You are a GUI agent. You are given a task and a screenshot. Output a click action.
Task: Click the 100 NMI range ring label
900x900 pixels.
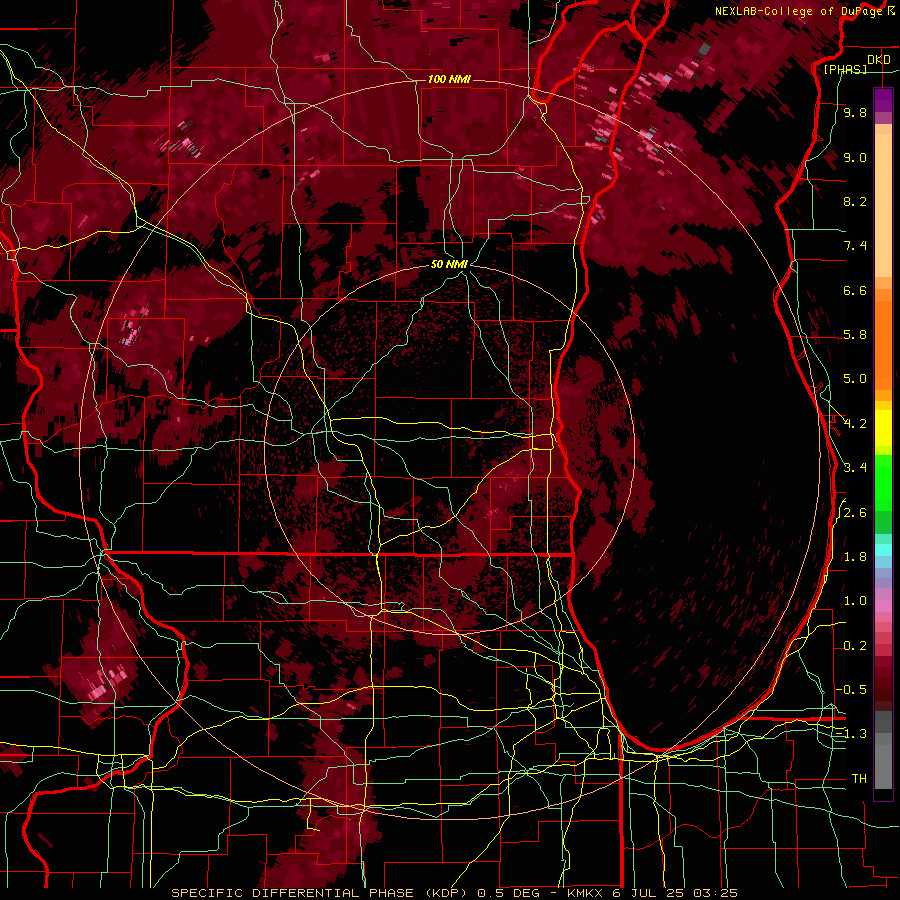point(449,79)
